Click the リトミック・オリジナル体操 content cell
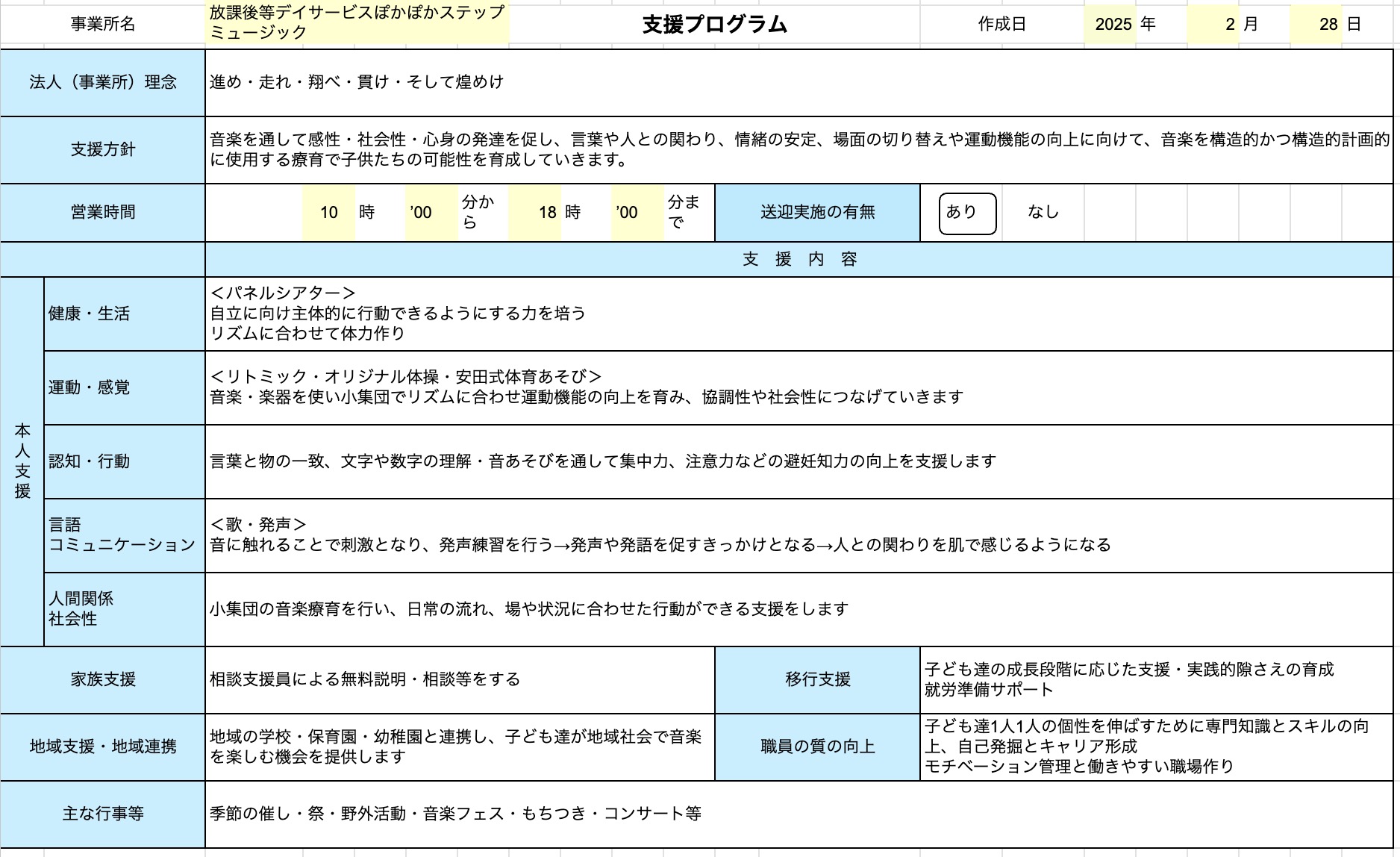This screenshot has height=857, width=1400. pos(799,387)
